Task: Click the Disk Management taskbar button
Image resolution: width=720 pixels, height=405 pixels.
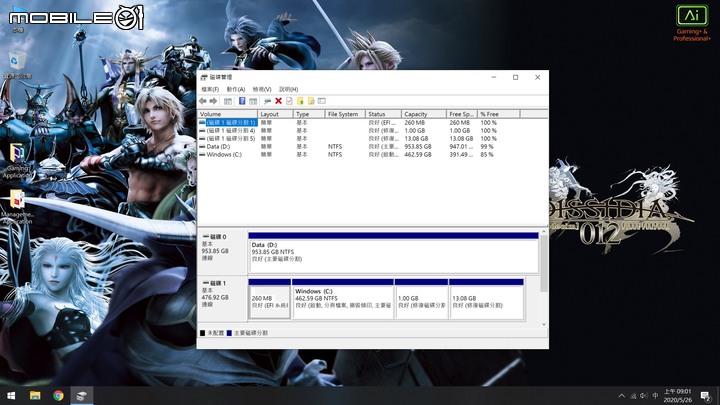Action: pos(81,395)
